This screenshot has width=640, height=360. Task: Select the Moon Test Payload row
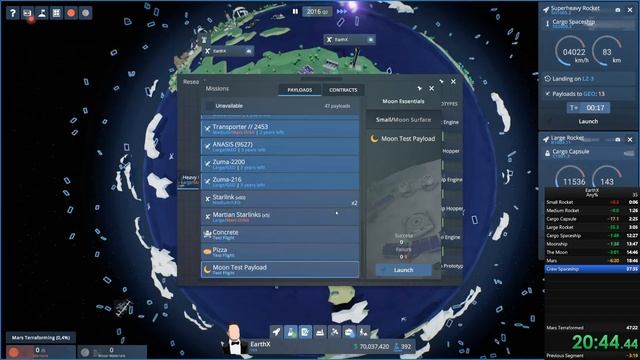click(x=280, y=269)
